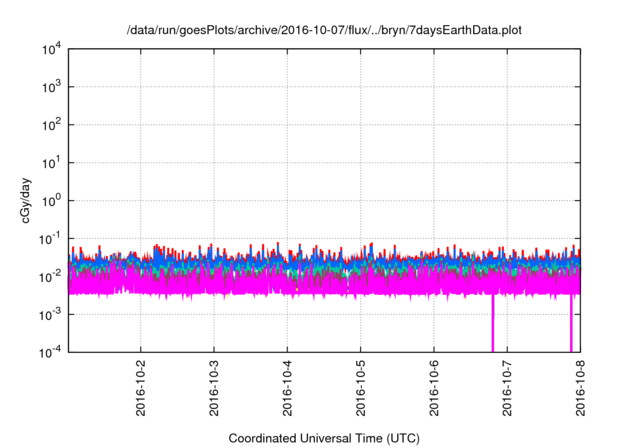Image resolution: width=640 pixels, height=448 pixels.
Task: Click the Coordinated Universal Time (UTC) axis label
Action: click(324, 438)
